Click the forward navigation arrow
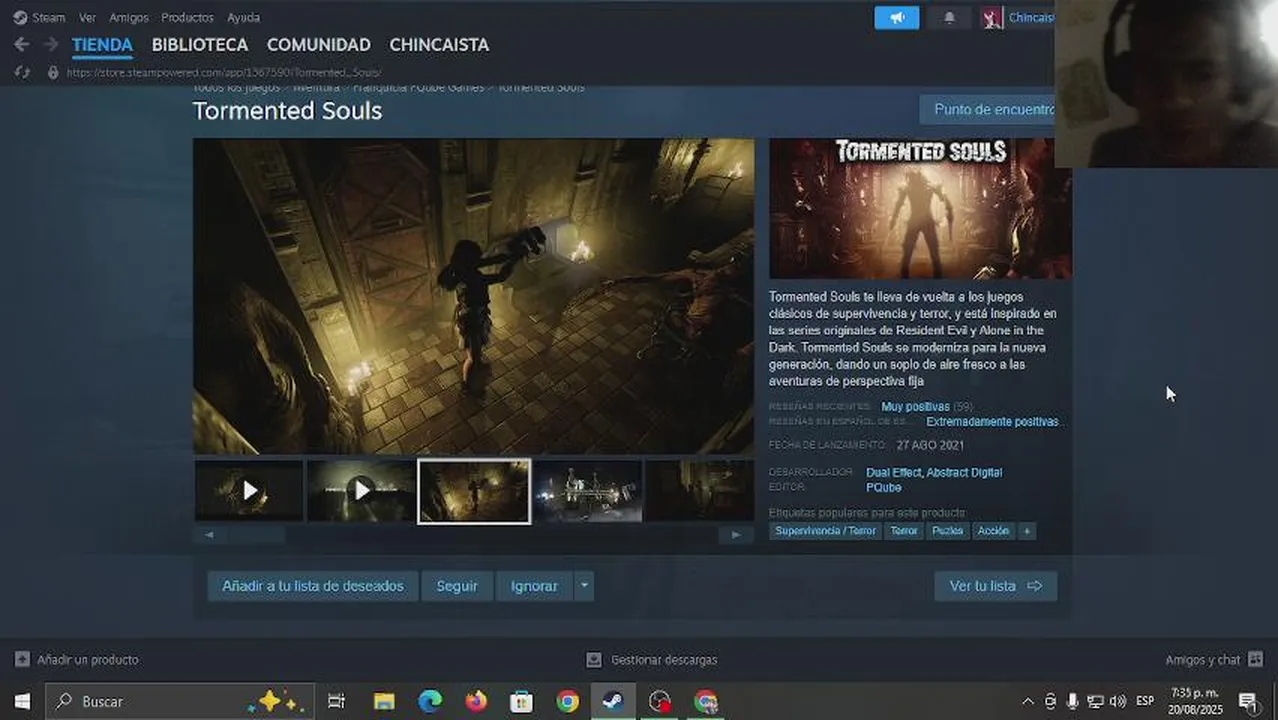Viewport: 1278px width, 720px height. click(50, 45)
